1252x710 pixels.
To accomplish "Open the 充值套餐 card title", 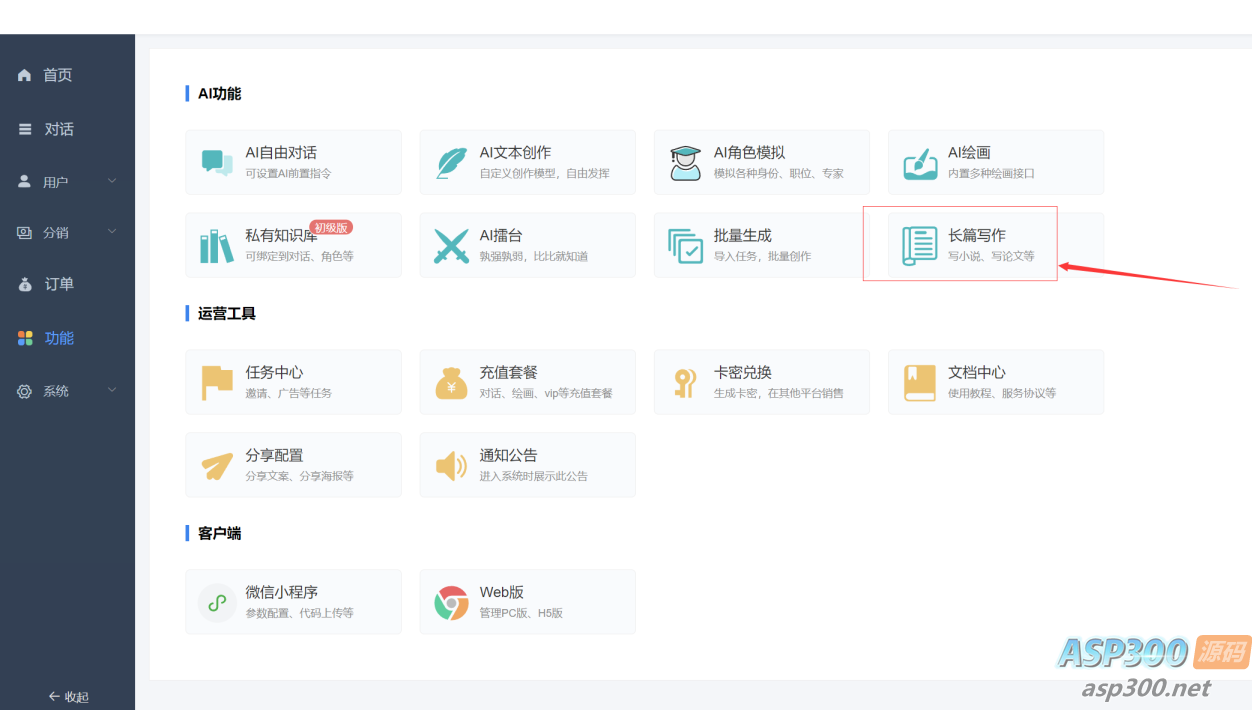I will coord(509,372).
